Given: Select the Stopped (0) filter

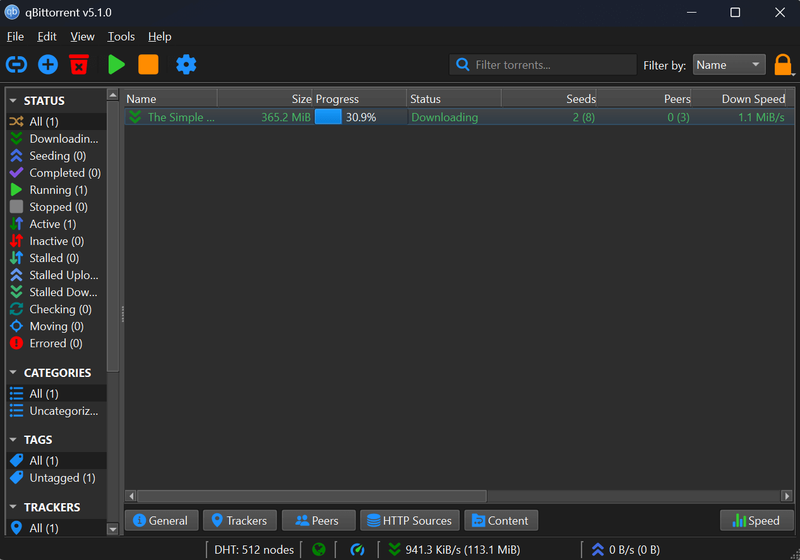Looking at the screenshot, I should pyautogui.click(x=56, y=207).
